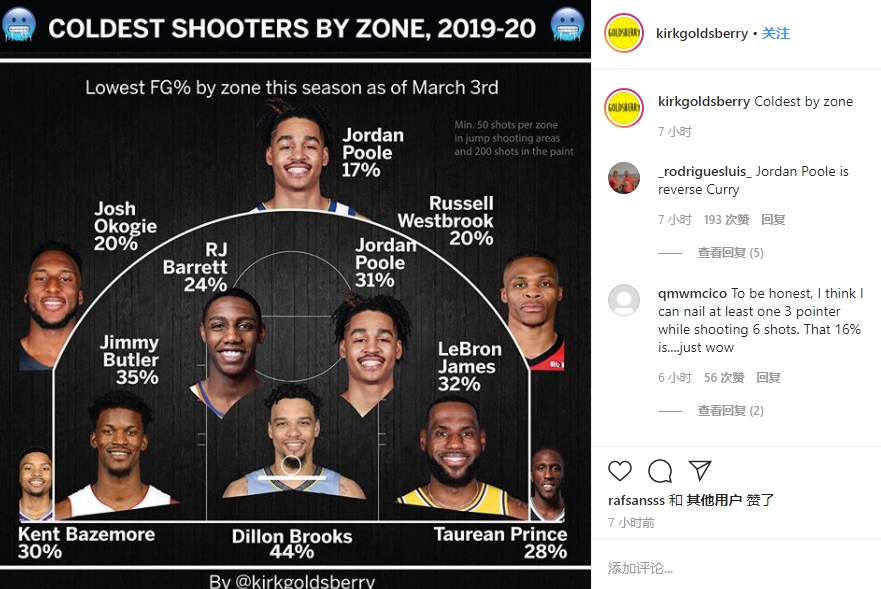Open _rodriguesluis_ commenter avatar
The image size is (881, 589).
624,178
